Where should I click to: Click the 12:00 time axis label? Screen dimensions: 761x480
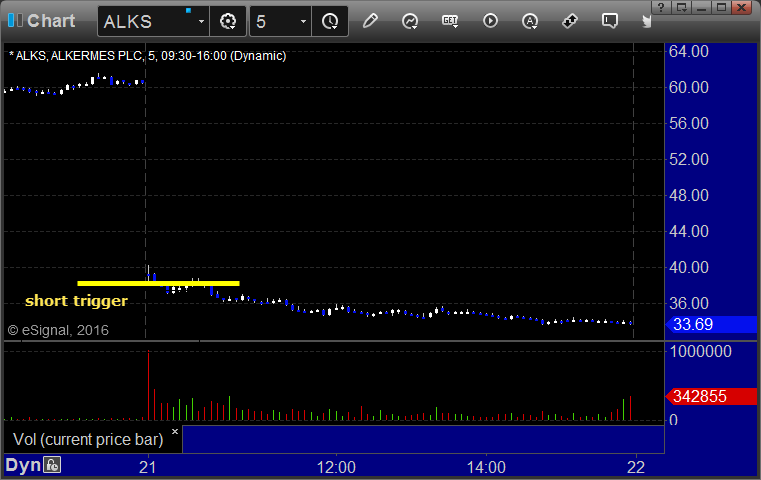[336, 467]
